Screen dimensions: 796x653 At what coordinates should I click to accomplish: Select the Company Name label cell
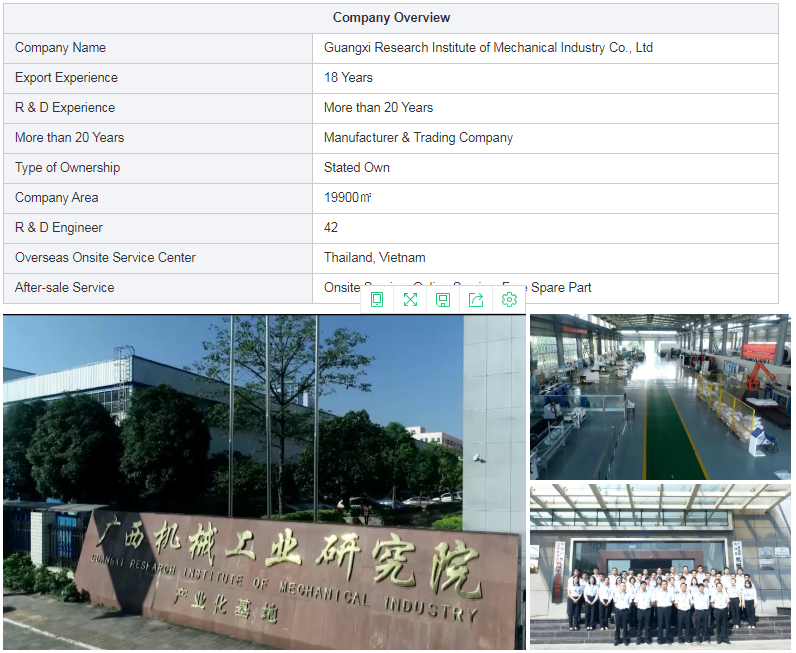(158, 48)
